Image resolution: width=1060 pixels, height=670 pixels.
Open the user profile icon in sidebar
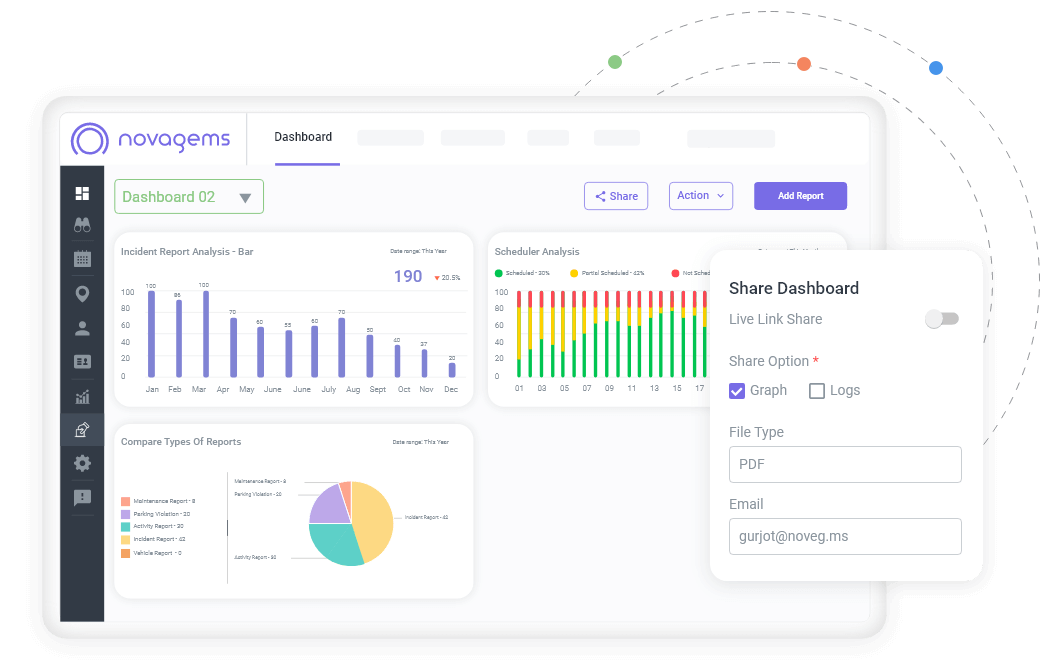click(82, 327)
